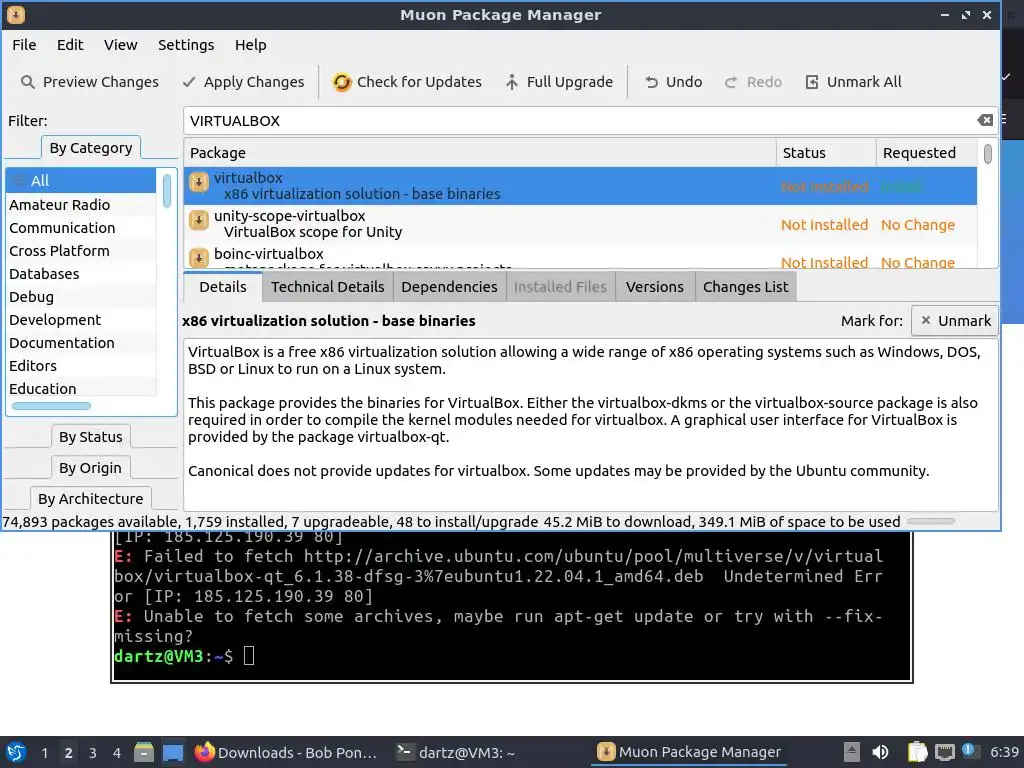The width and height of the screenshot is (1024, 768).
Task: Select the All category
Action: click(81, 180)
